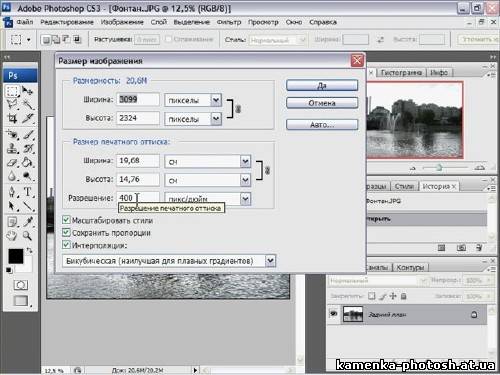Click the Отмена button
The image size is (500, 375).
[322, 103]
